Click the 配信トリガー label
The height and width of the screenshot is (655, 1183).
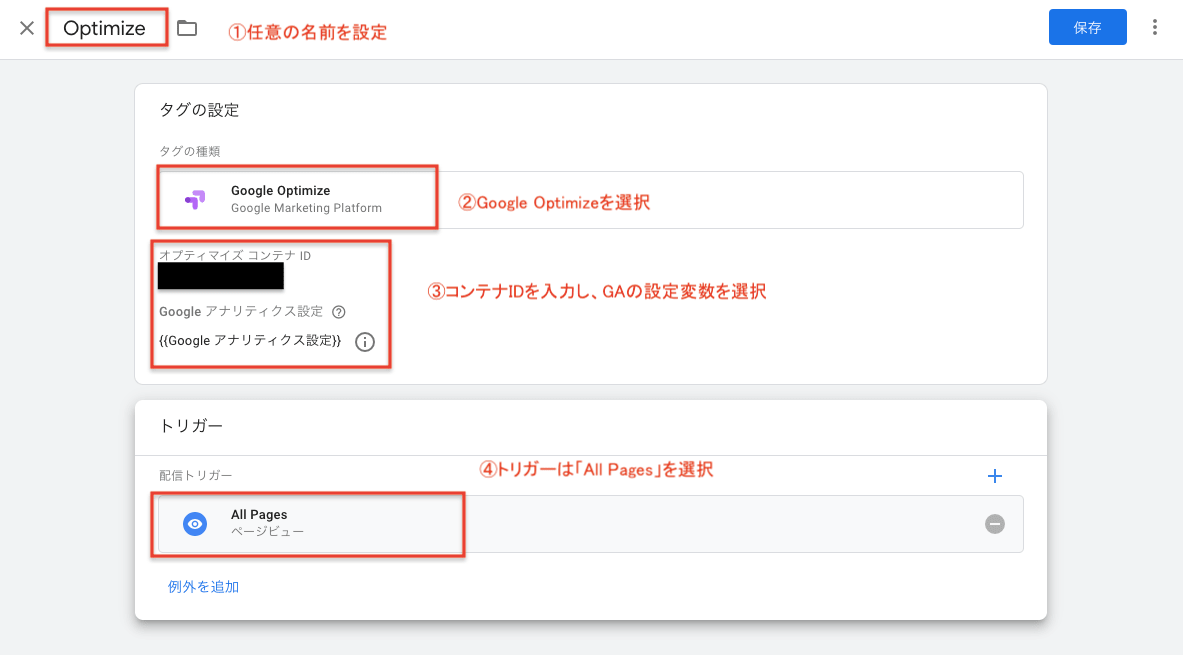pos(195,475)
